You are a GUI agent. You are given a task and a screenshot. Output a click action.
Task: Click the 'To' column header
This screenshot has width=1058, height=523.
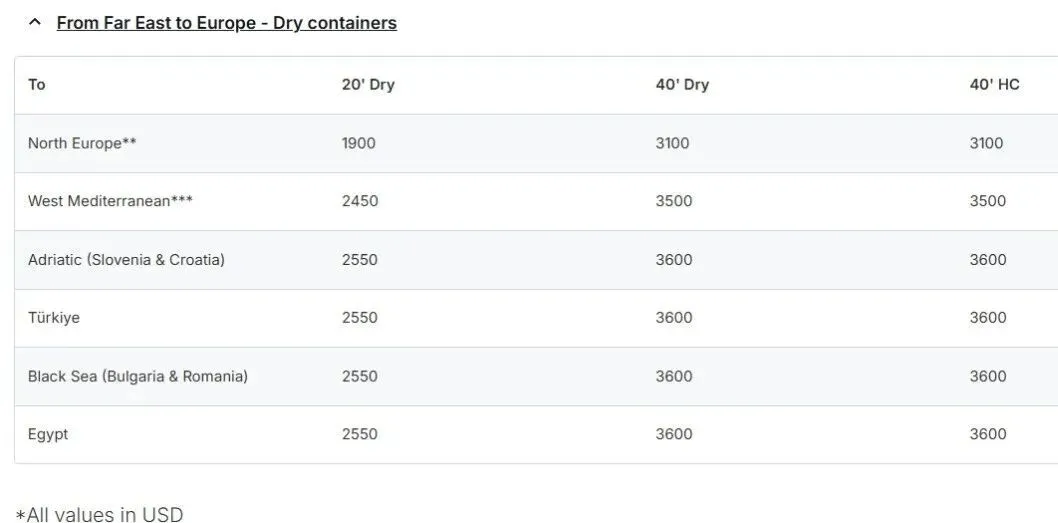coord(37,84)
